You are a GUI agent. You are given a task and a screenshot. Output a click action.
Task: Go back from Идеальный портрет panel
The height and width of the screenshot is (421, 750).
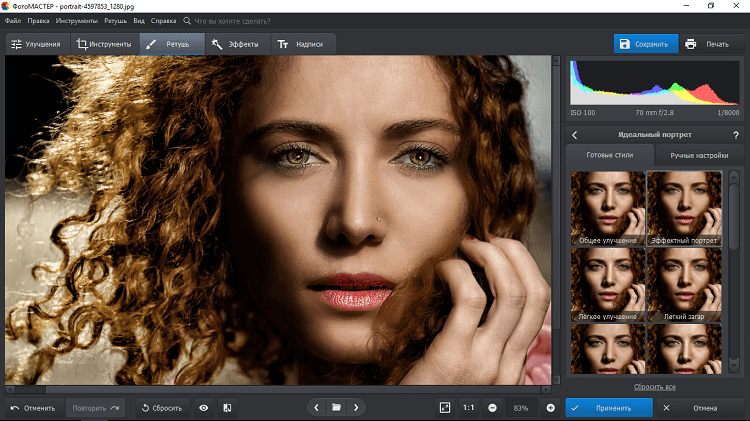pyautogui.click(x=574, y=135)
